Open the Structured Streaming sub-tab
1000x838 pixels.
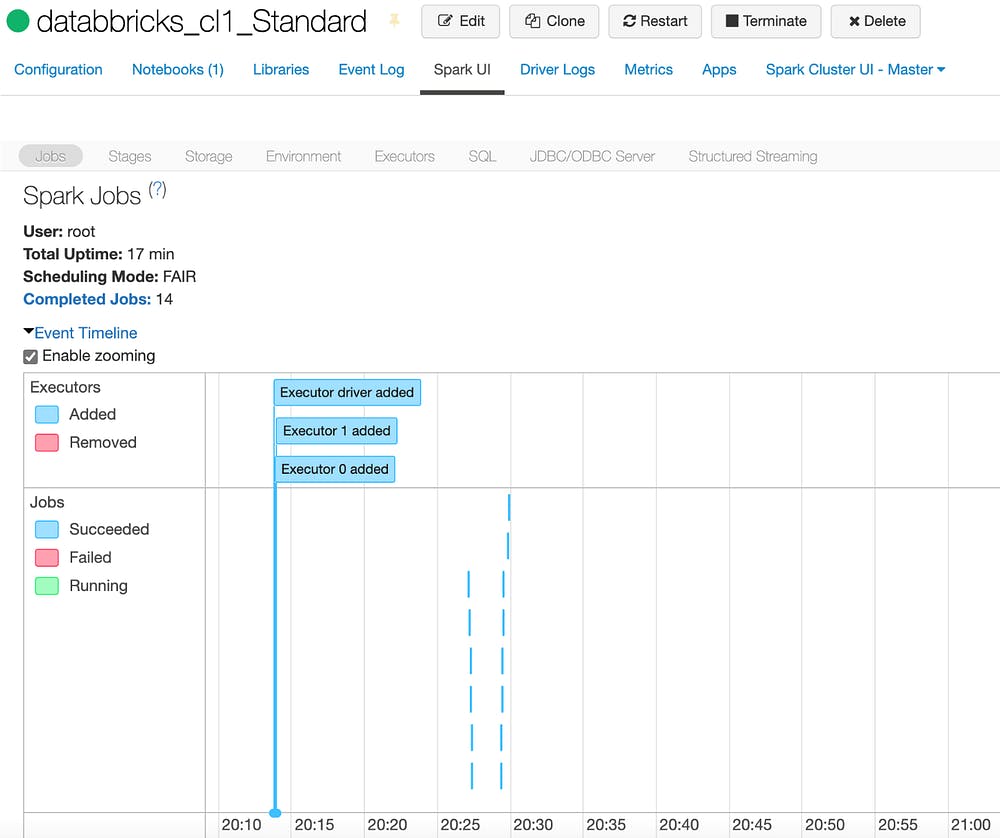click(753, 156)
